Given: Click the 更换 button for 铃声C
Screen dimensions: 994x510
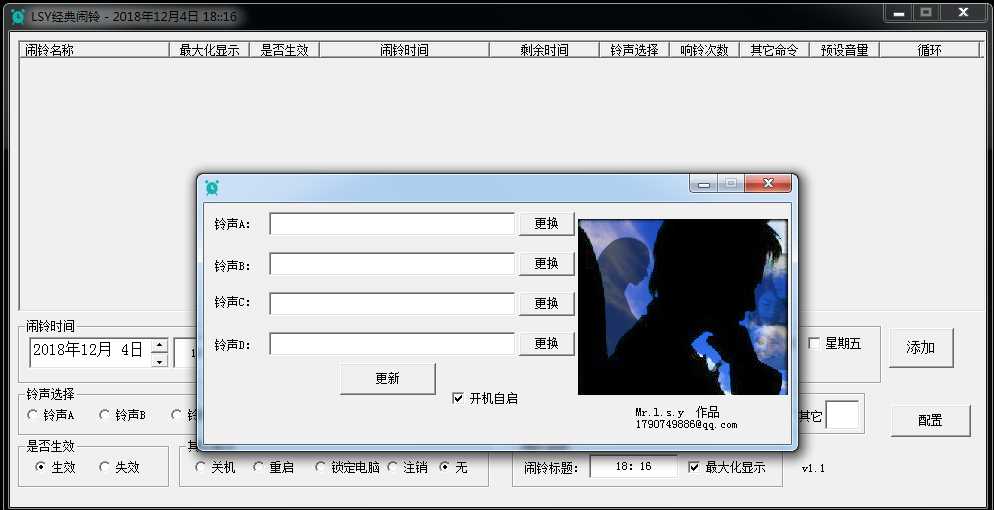Looking at the screenshot, I should point(546,303).
